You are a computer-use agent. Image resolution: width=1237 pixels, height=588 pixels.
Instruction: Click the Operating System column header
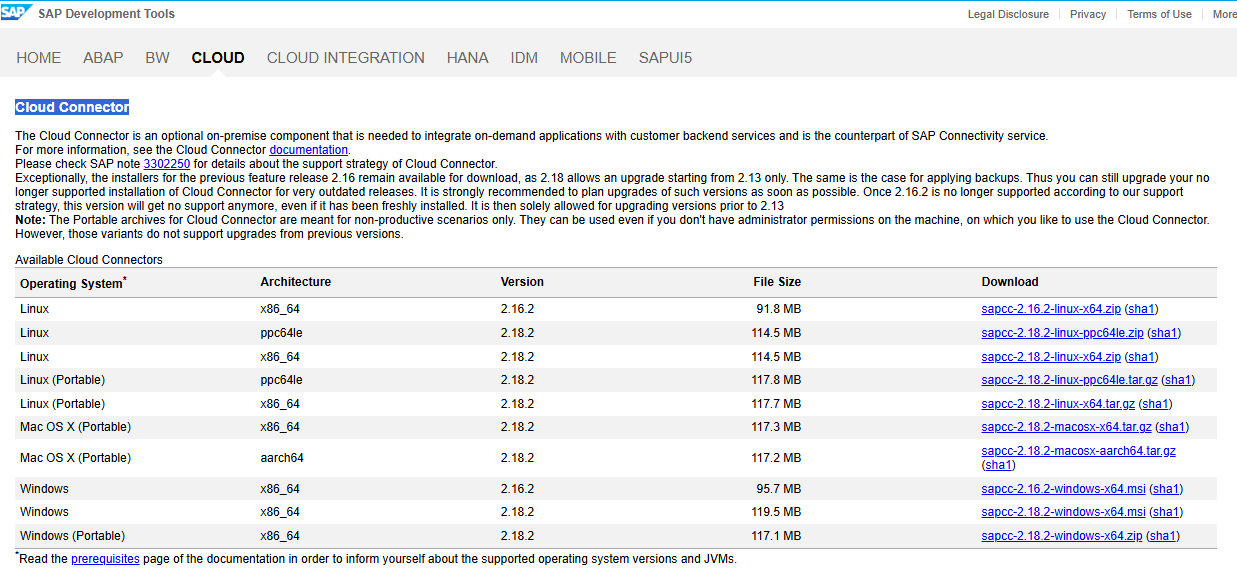[73, 283]
